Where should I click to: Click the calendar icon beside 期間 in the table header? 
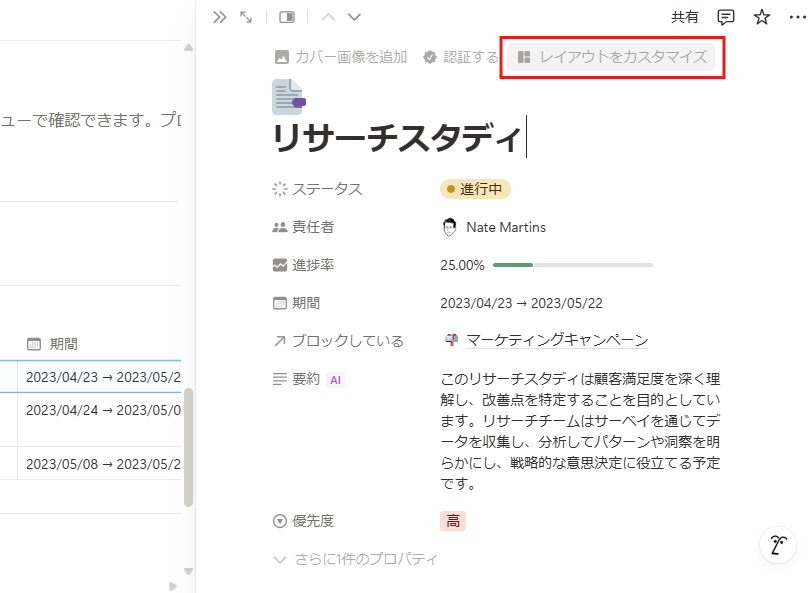34,344
